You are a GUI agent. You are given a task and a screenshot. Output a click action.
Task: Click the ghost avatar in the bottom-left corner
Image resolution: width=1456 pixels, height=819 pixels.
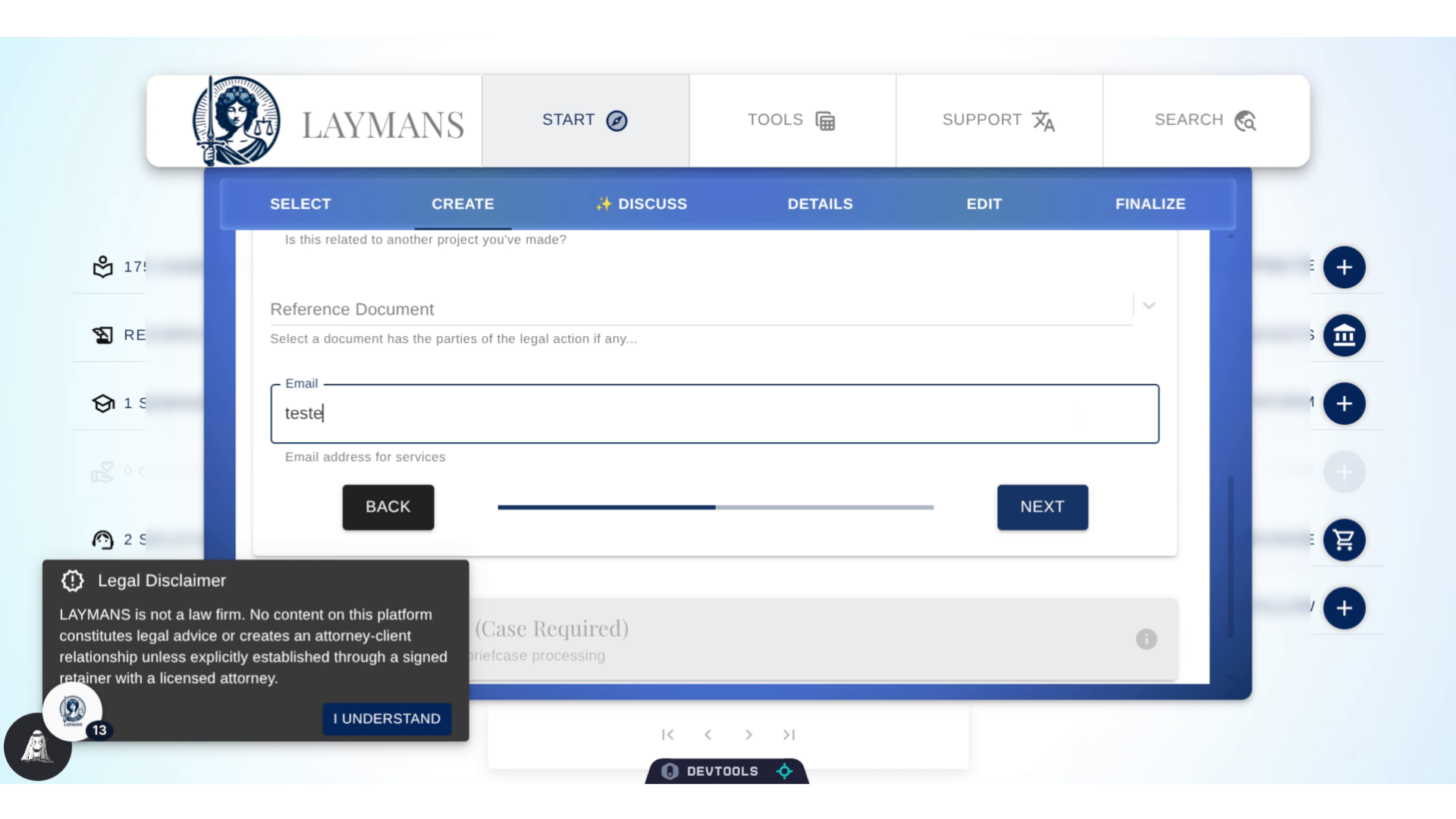click(x=37, y=747)
